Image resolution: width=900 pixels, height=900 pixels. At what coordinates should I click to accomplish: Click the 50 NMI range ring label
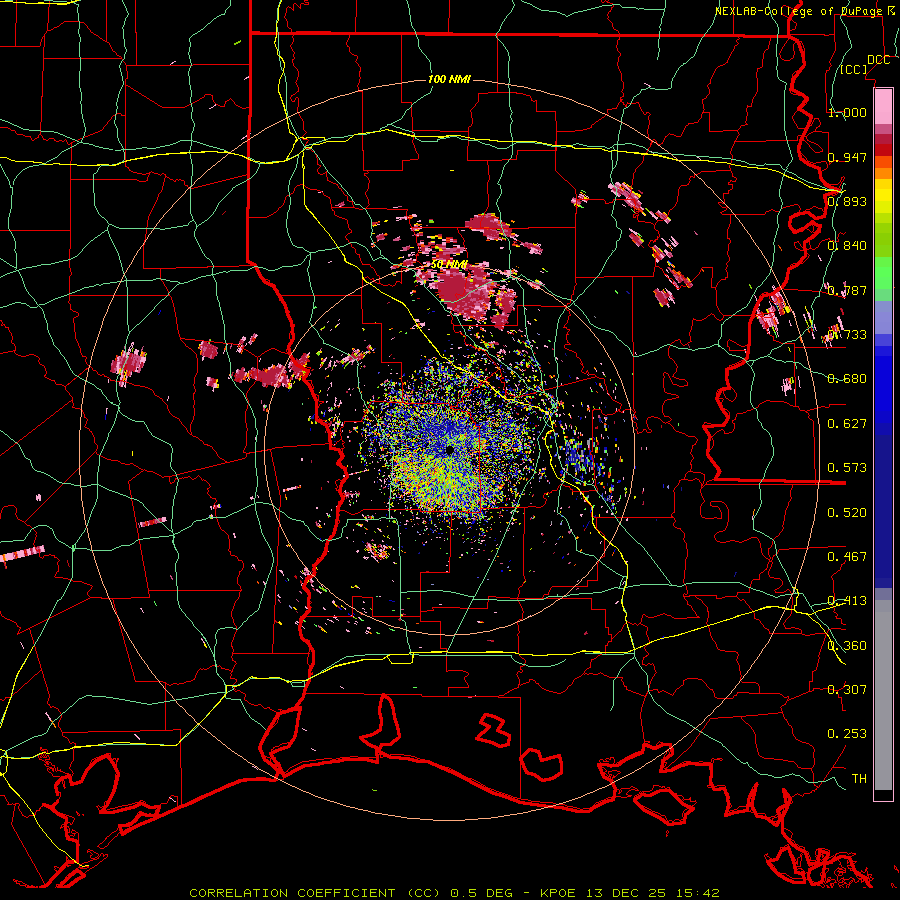[x=449, y=265]
